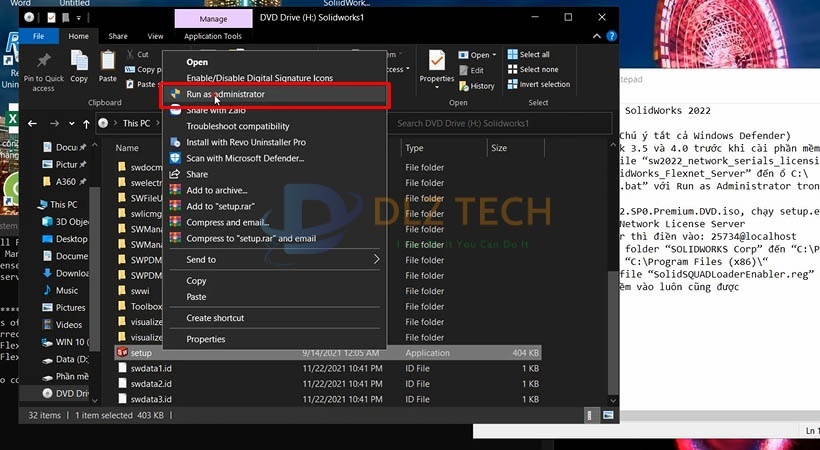This screenshot has width=820, height=450.
Task: Click the Search DVD Drive field
Action: [499, 123]
